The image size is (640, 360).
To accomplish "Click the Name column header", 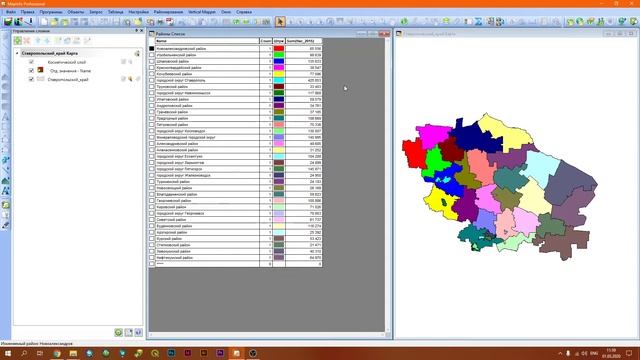I will point(207,41).
